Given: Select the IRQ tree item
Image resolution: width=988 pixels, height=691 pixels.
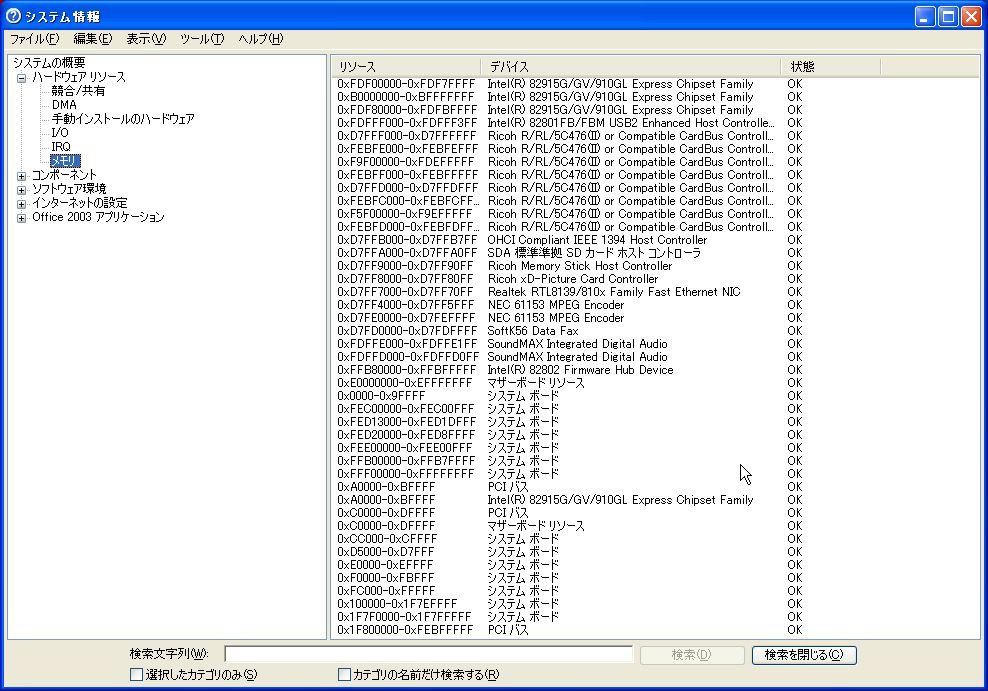Looking at the screenshot, I should pos(61,147).
